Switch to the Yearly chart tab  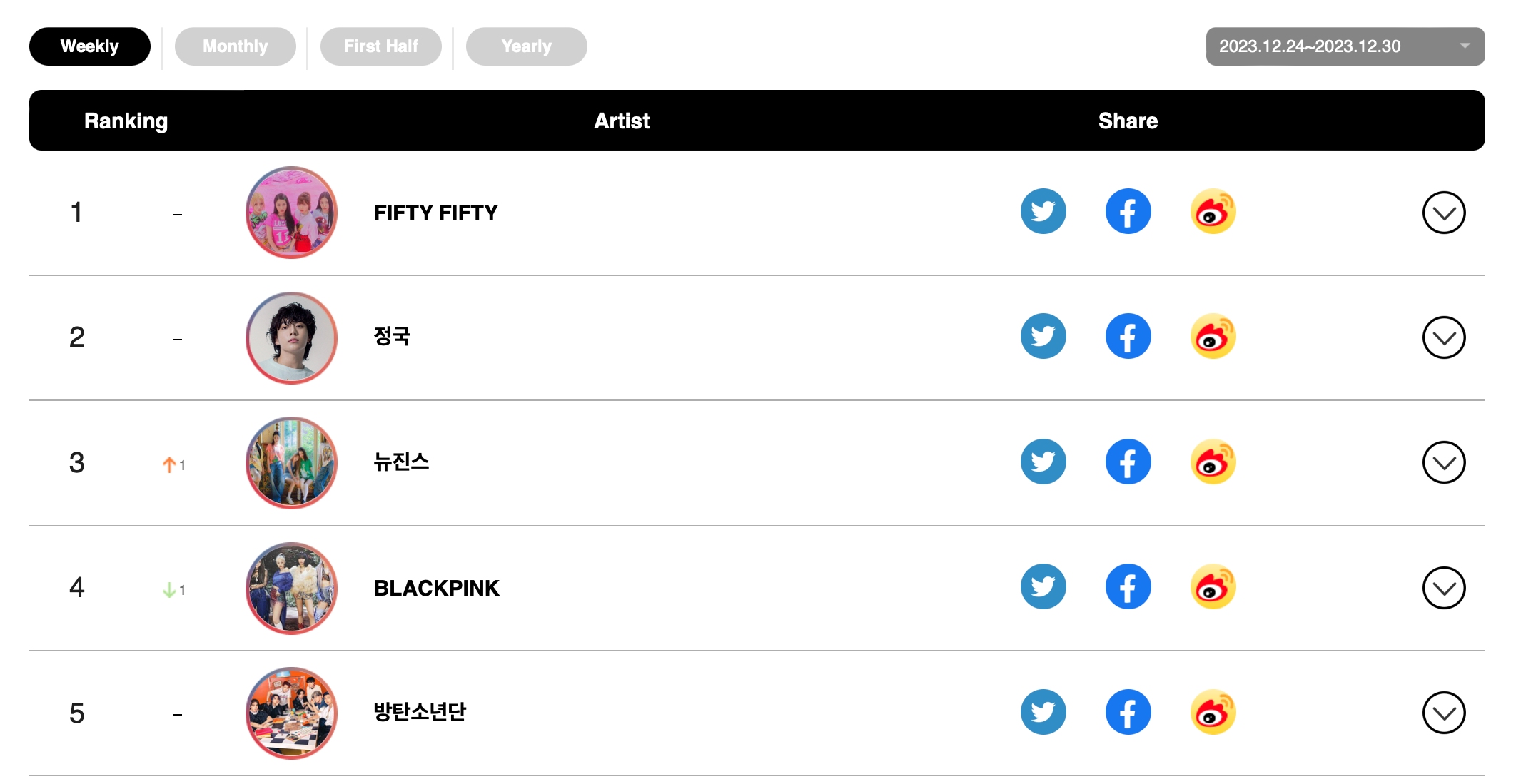[526, 46]
